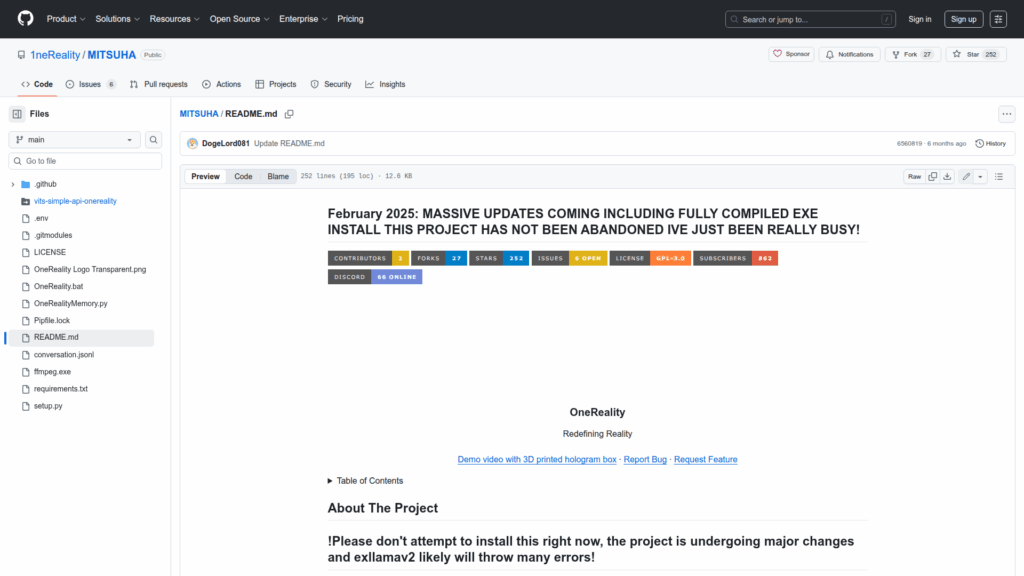Viewport: 1024px width, 576px height.
Task: Click the Sign up button
Action: pos(963,19)
